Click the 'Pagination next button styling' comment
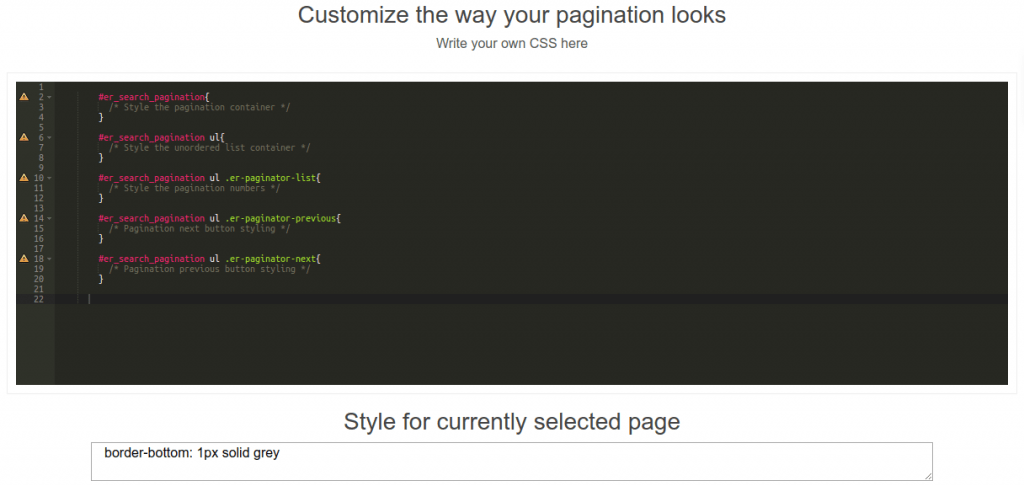The width and height of the screenshot is (1024, 486). pyautogui.click(x=199, y=229)
